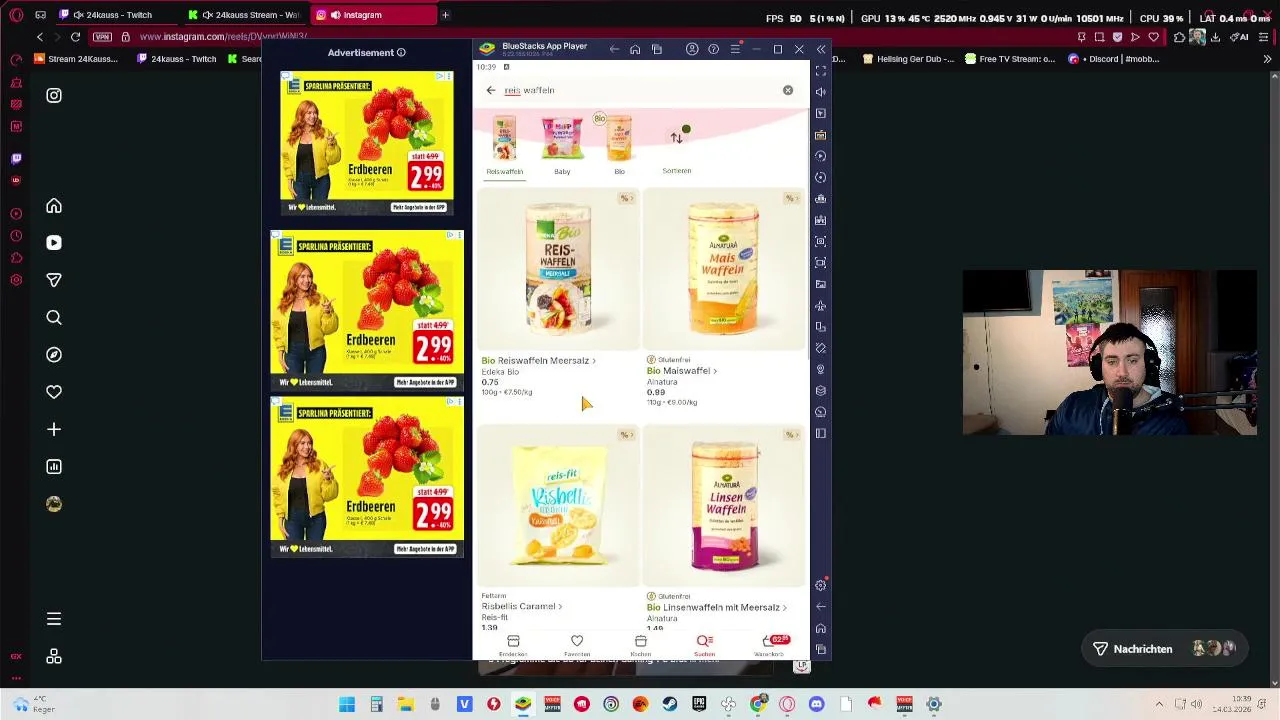Viewport: 1280px width, 720px height.
Task: Click into the reis waffeln search input
Action: click(x=640, y=90)
